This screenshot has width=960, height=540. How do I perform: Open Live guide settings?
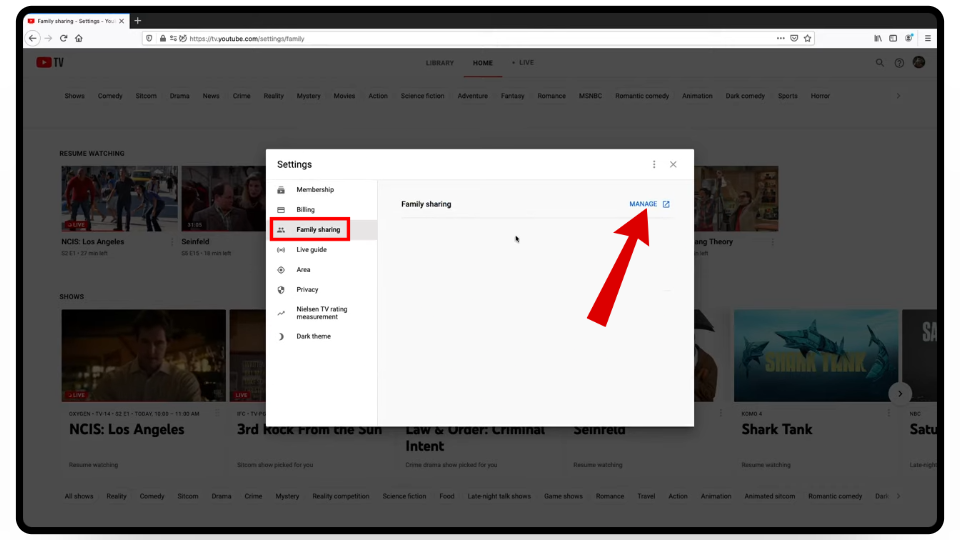(321, 250)
